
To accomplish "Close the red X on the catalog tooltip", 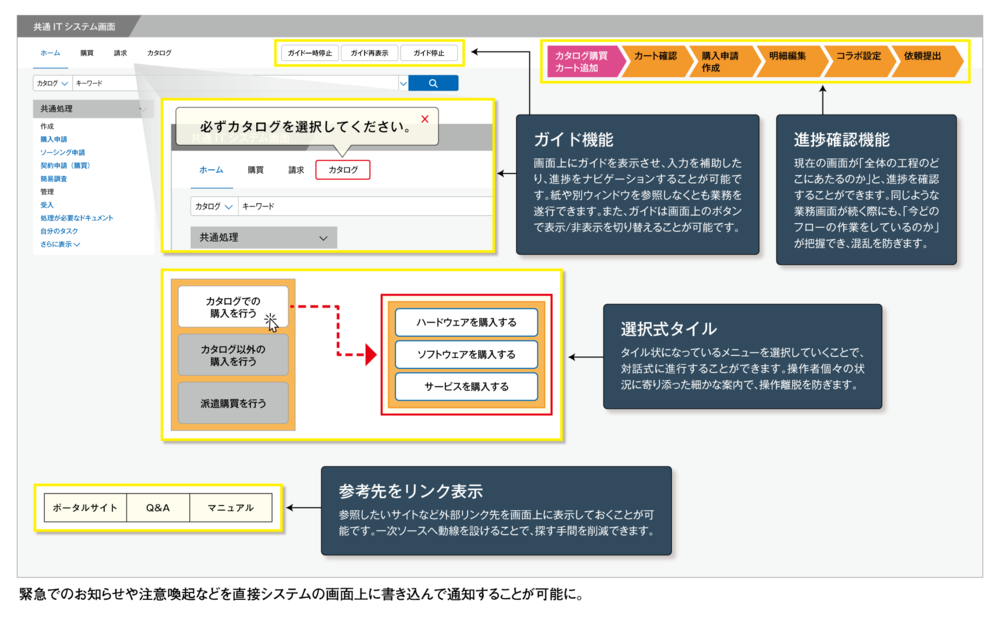I will [425, 119].
